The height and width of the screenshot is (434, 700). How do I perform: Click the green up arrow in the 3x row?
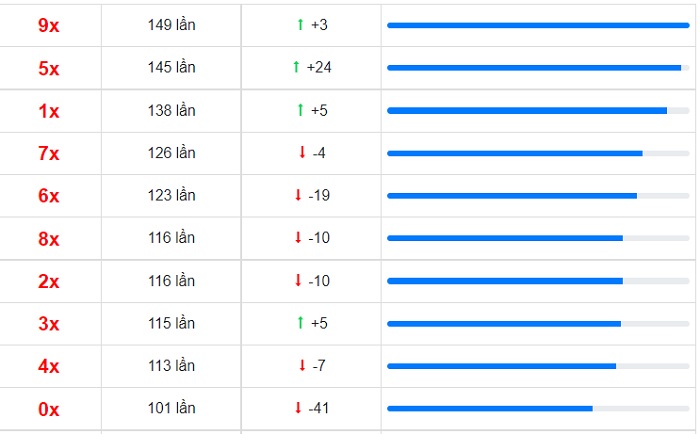click(x=300, y=322)
